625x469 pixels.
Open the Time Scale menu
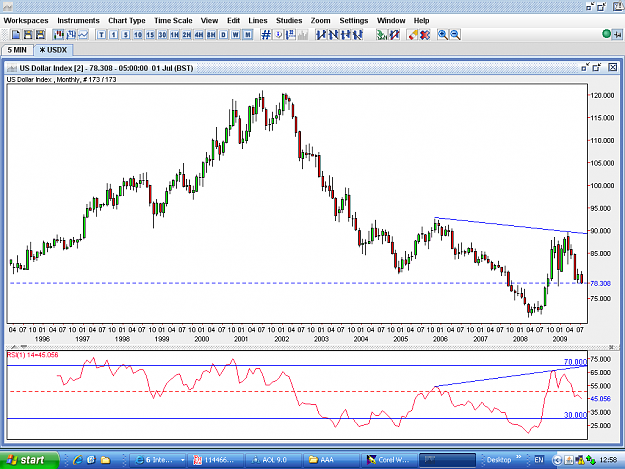[x=173, y=21]
